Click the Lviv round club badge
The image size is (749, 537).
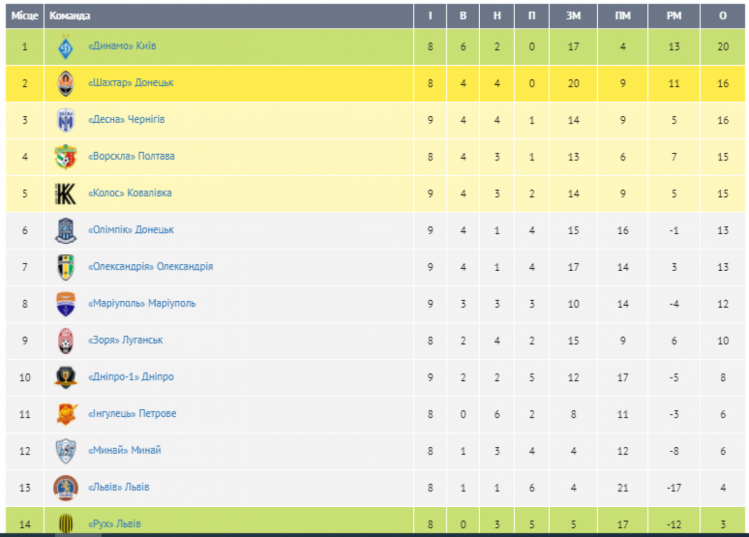[66, 488]
